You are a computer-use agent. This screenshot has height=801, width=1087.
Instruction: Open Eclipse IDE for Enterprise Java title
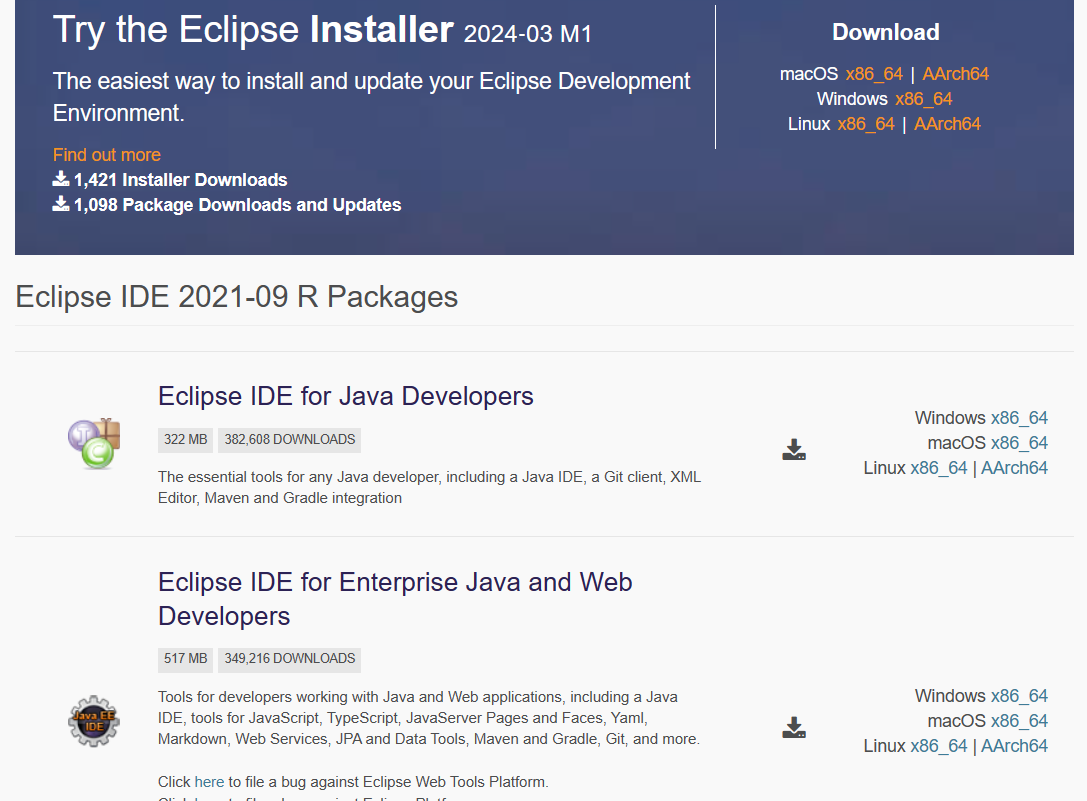click(x=395, y=598)
